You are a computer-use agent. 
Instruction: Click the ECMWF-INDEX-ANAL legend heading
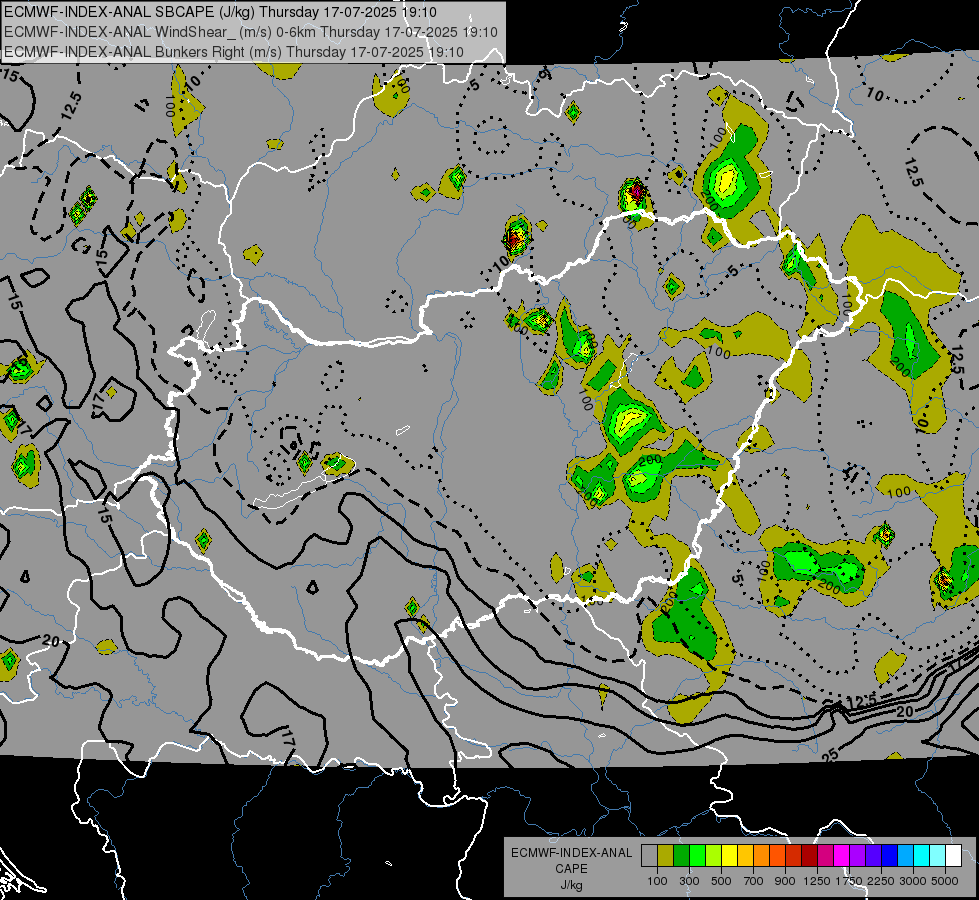pyautogui.click(x=571, y=853)
